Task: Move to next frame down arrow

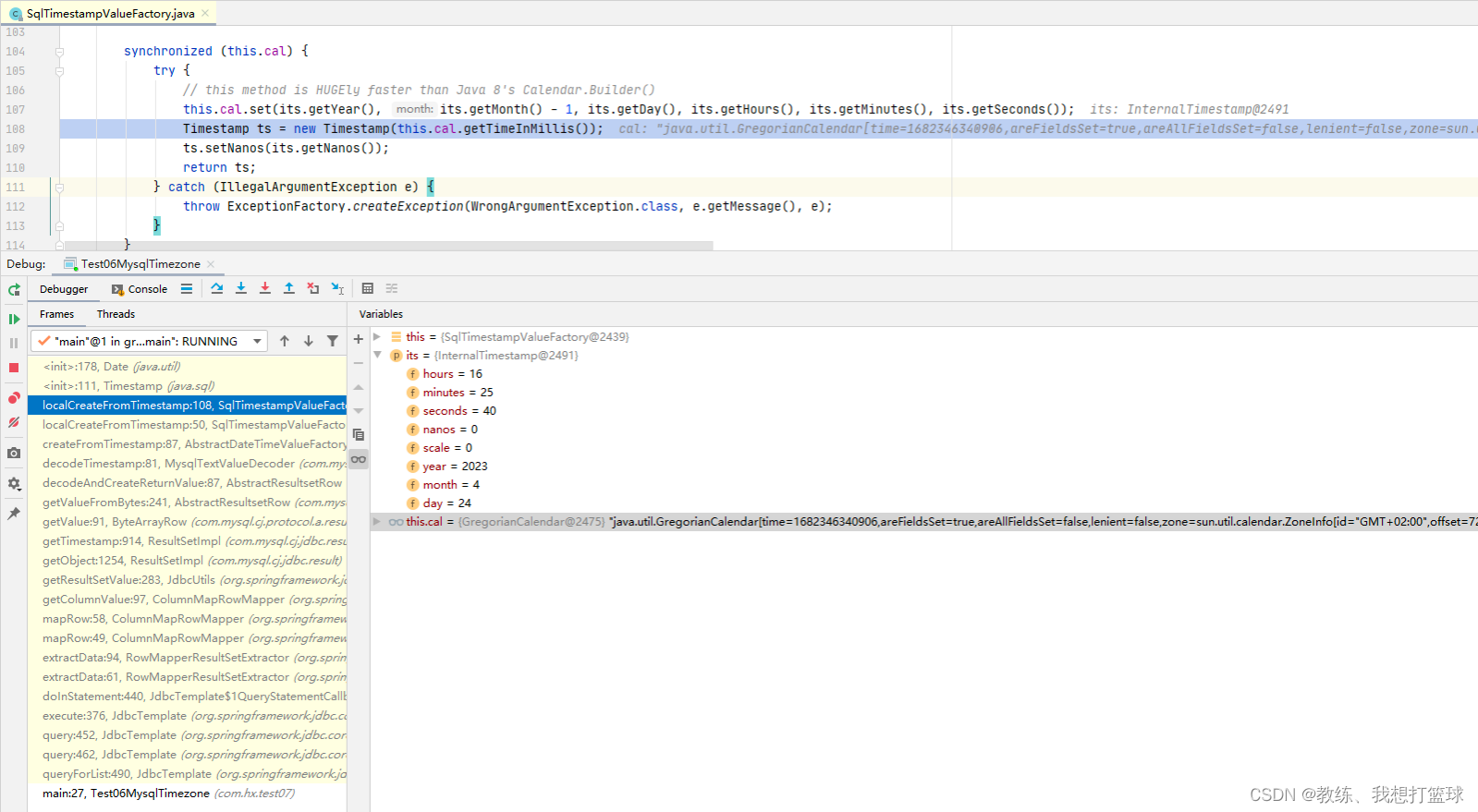Action: click(x=309, y=341)
